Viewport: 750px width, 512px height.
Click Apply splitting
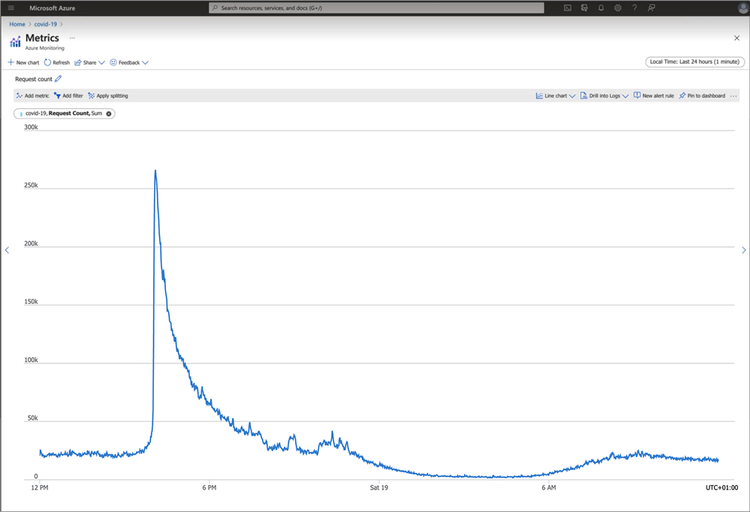click(108, 96)
